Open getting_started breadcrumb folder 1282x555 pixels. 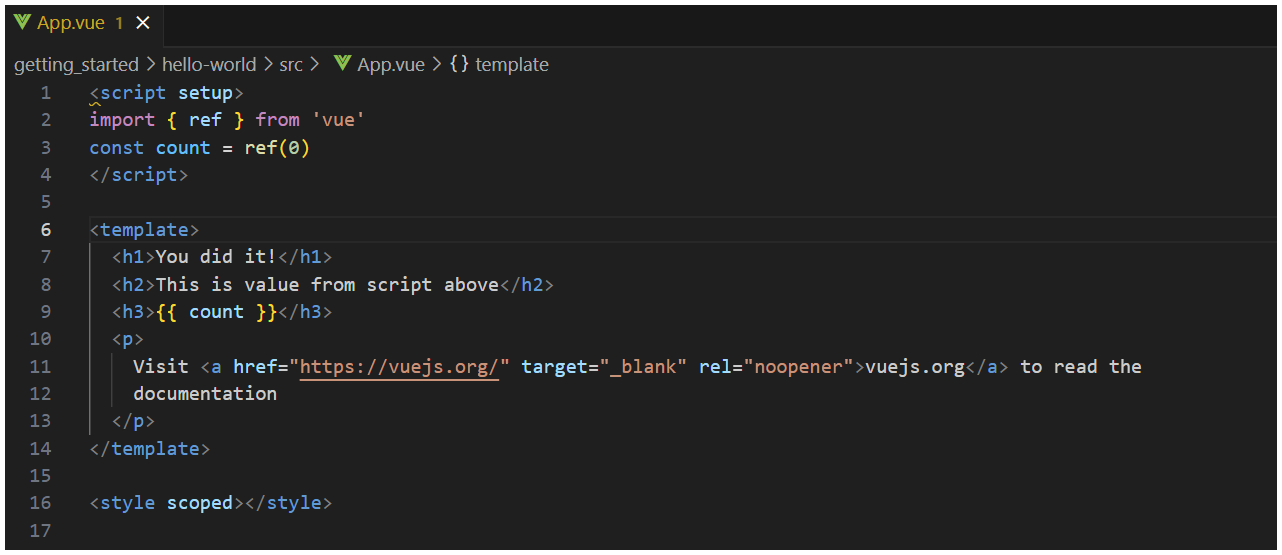[76, 65]
